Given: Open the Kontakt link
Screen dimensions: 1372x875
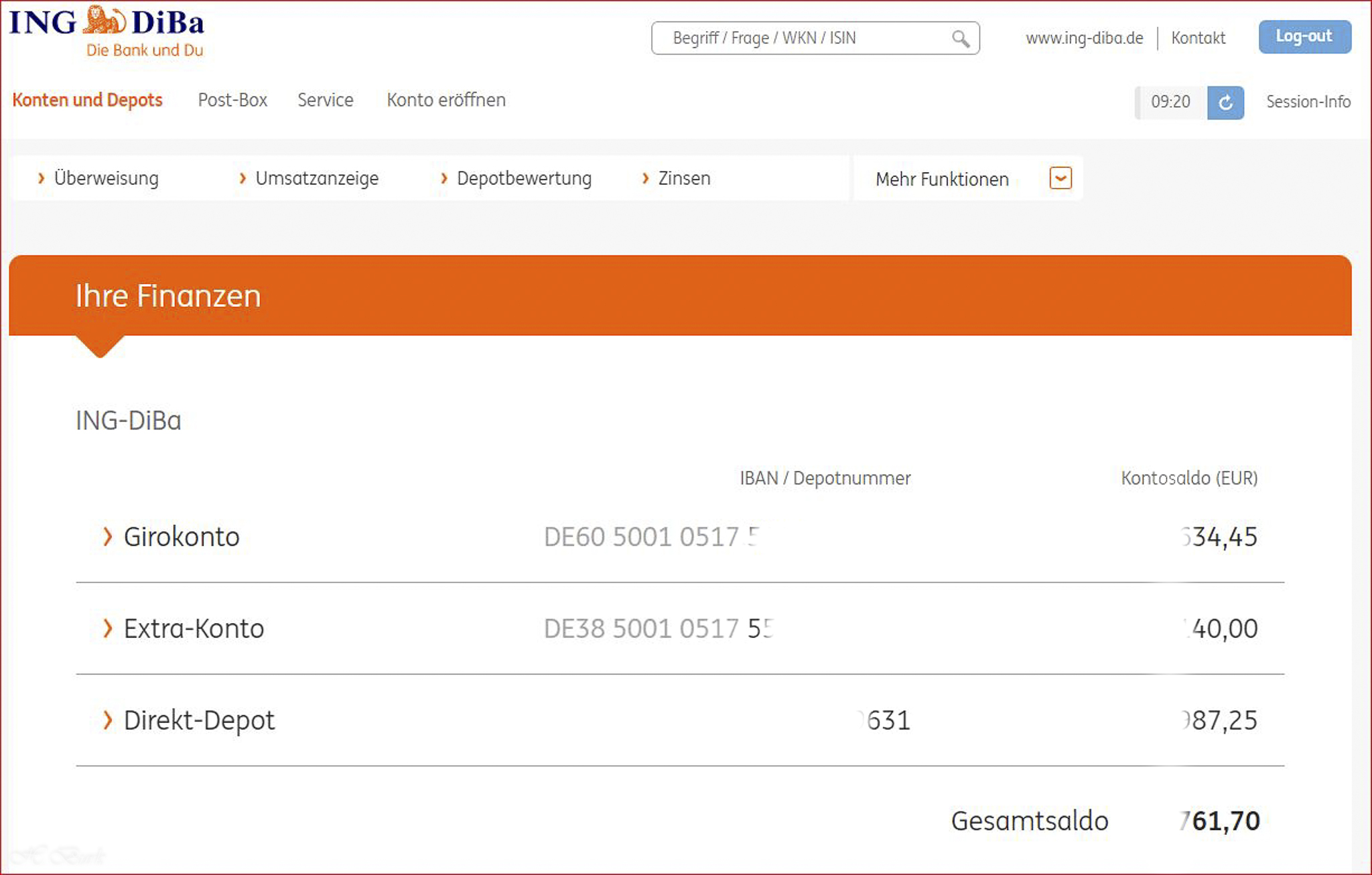Looking at the screenshot, I should click(1198, 38).
